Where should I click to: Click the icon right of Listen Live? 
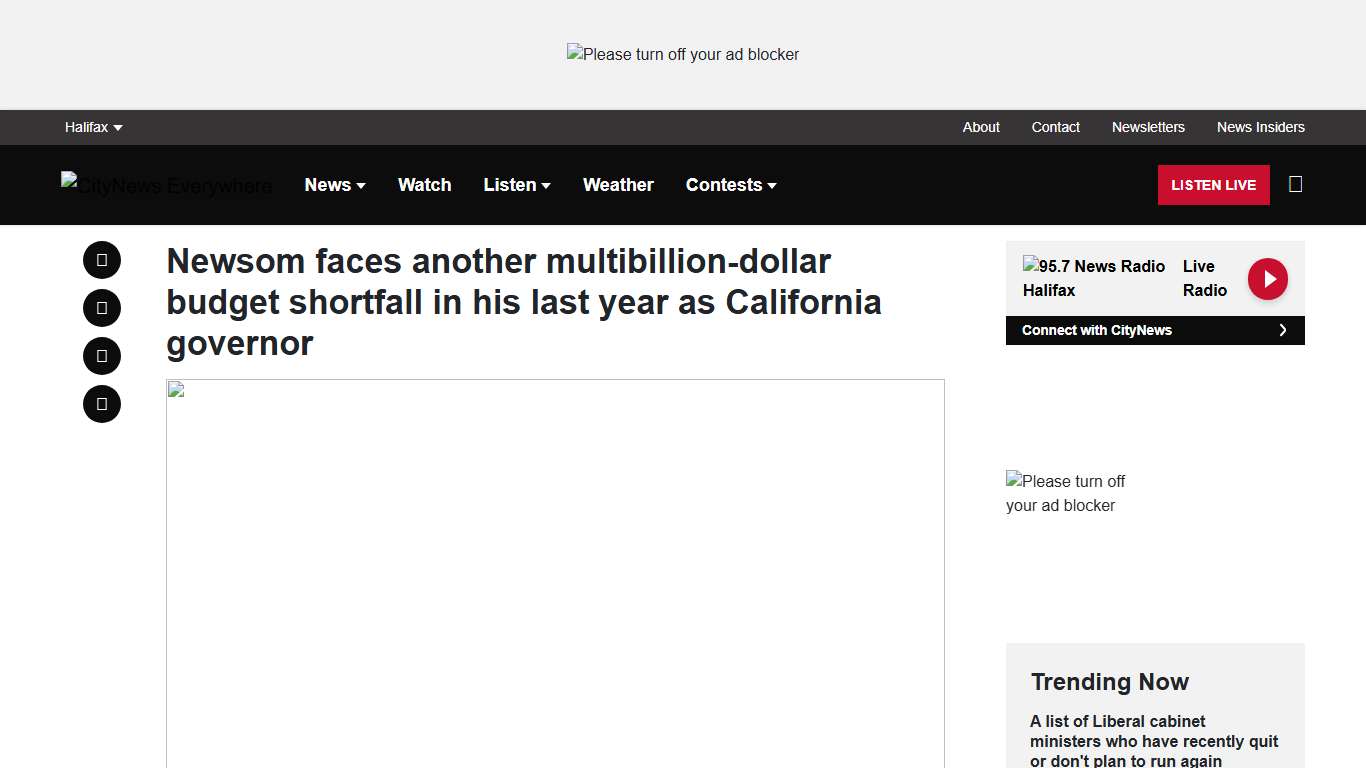1295,184
